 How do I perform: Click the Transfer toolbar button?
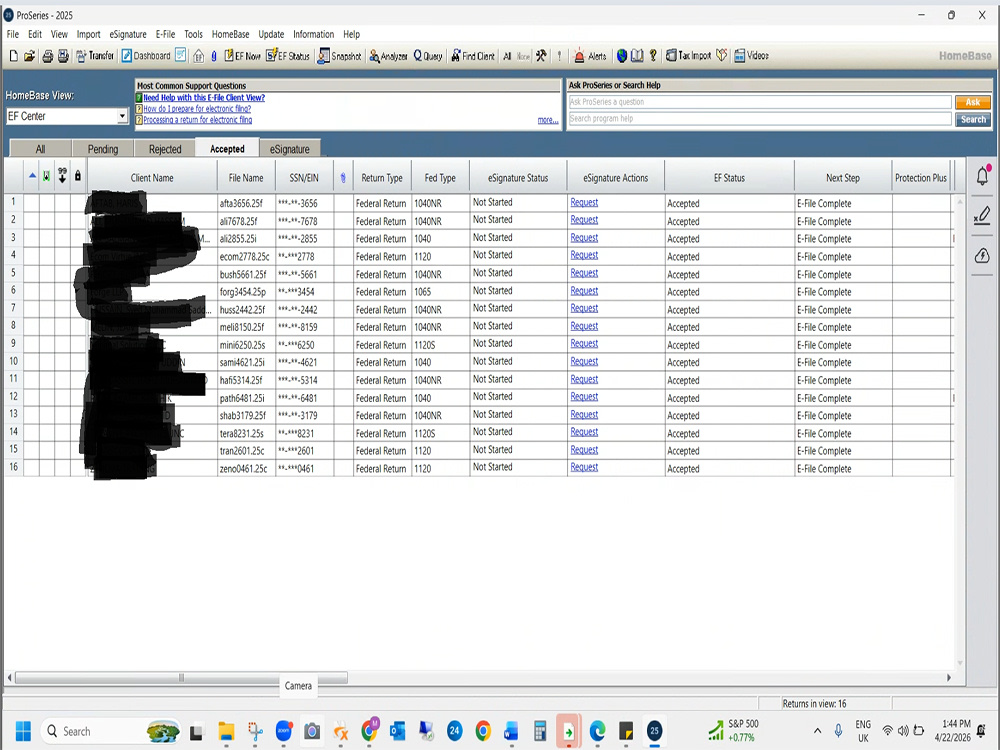pos(95,56)
